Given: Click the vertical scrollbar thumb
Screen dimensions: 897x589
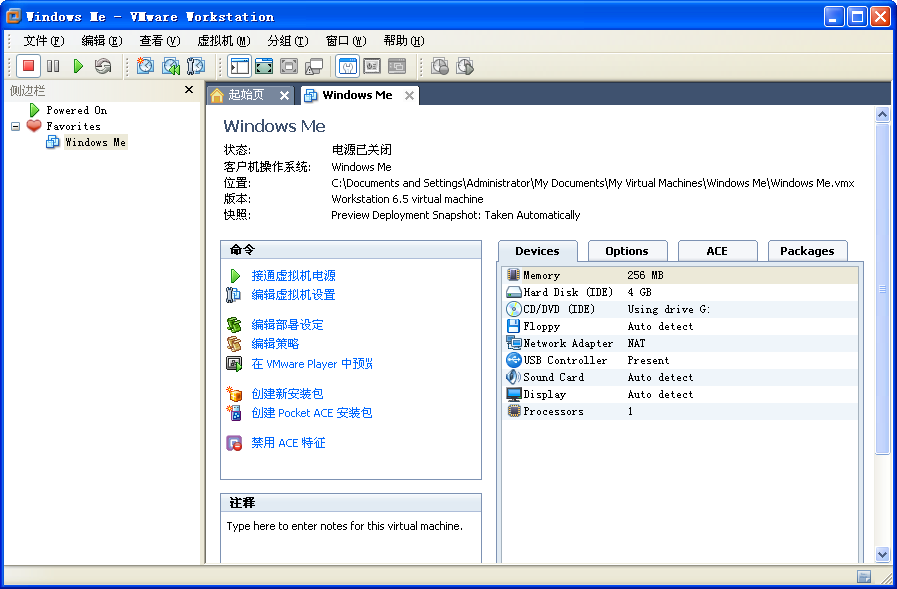Looking at the screenshot, I should (883, 289).
